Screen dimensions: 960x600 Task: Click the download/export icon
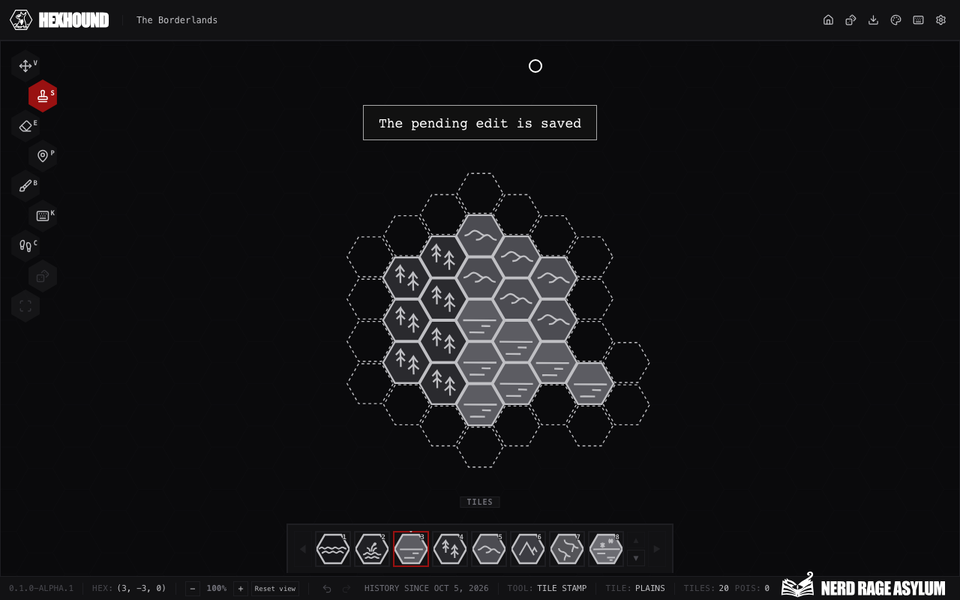874,20
